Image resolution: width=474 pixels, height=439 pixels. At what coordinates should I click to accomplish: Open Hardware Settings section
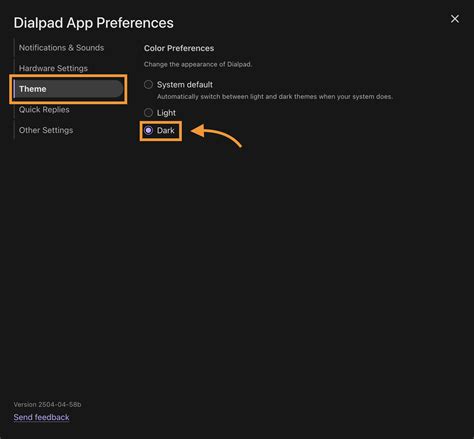[x=53, y=68]
